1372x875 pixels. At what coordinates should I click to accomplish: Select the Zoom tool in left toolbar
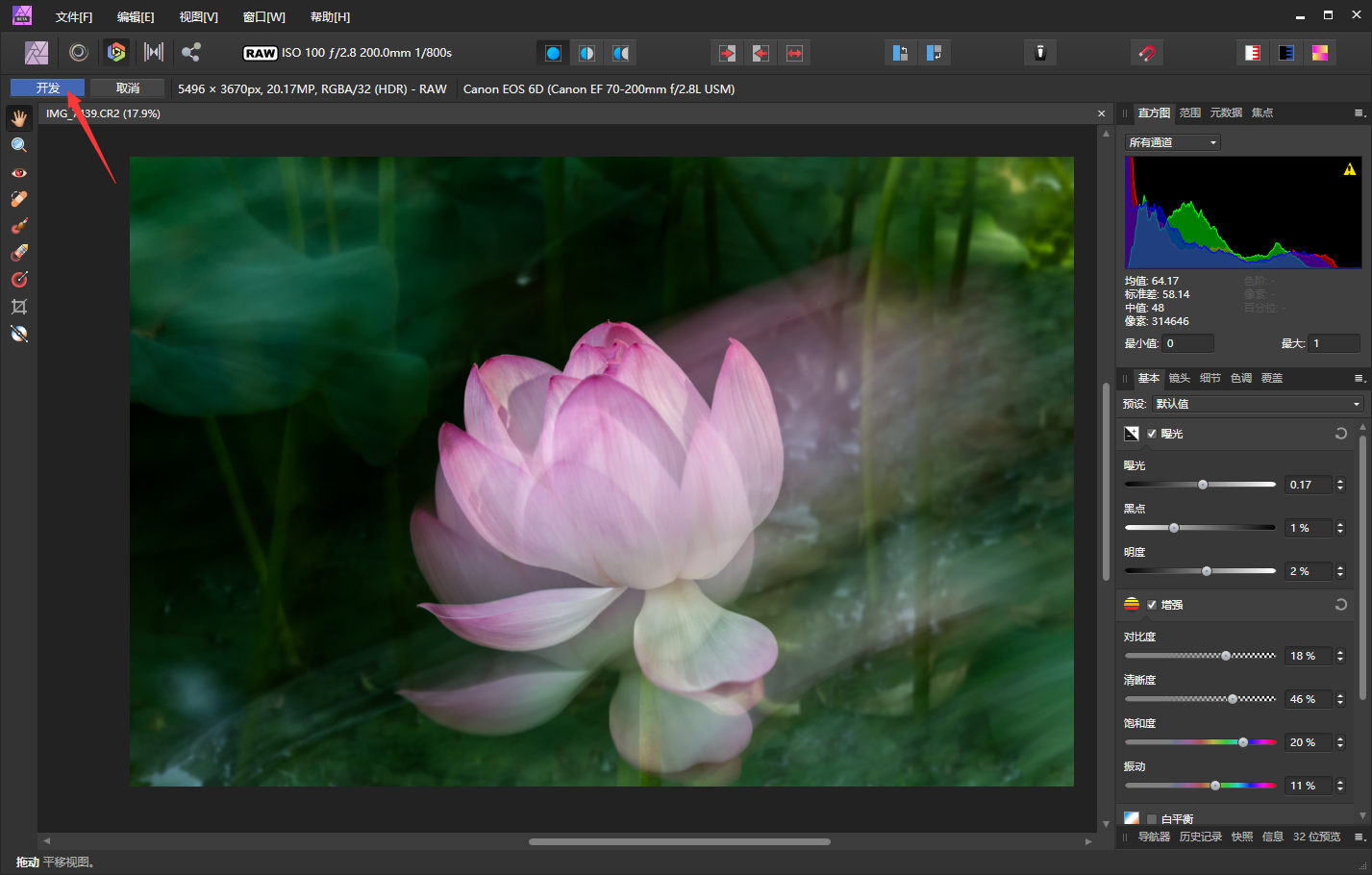(x=19, y=145)
